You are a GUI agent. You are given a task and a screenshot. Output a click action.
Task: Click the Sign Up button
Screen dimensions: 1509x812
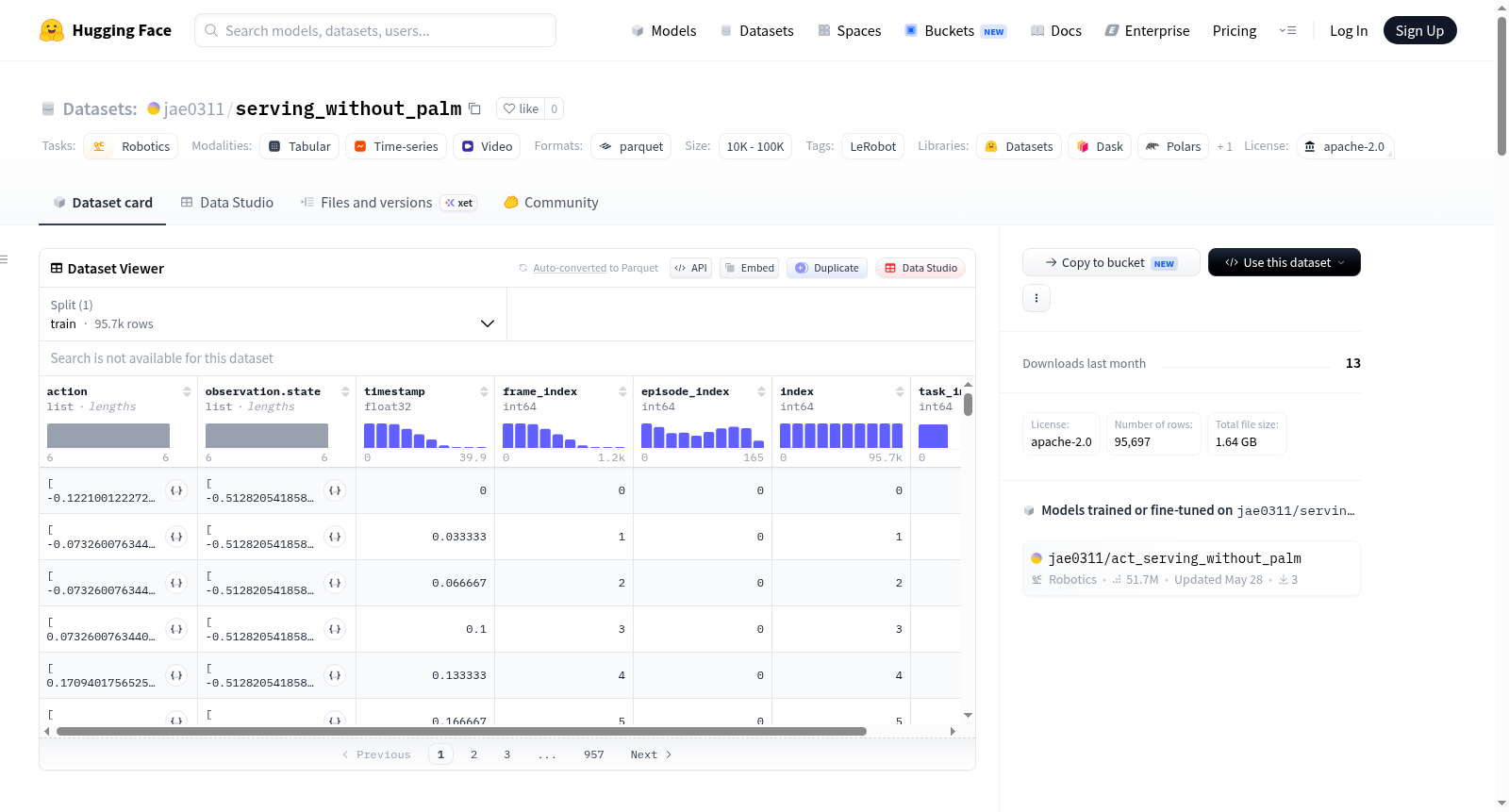tap(1420, 30)
